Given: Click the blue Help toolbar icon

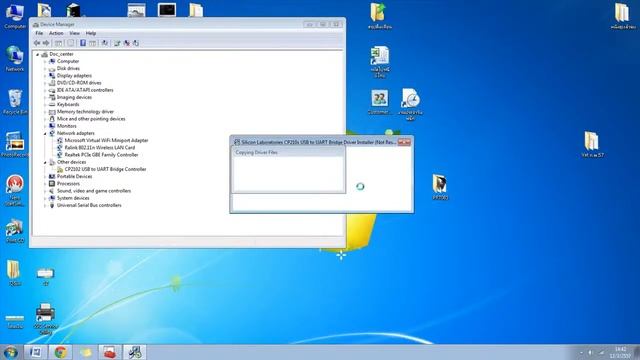Looking at the screenshot, I should 83,43.
